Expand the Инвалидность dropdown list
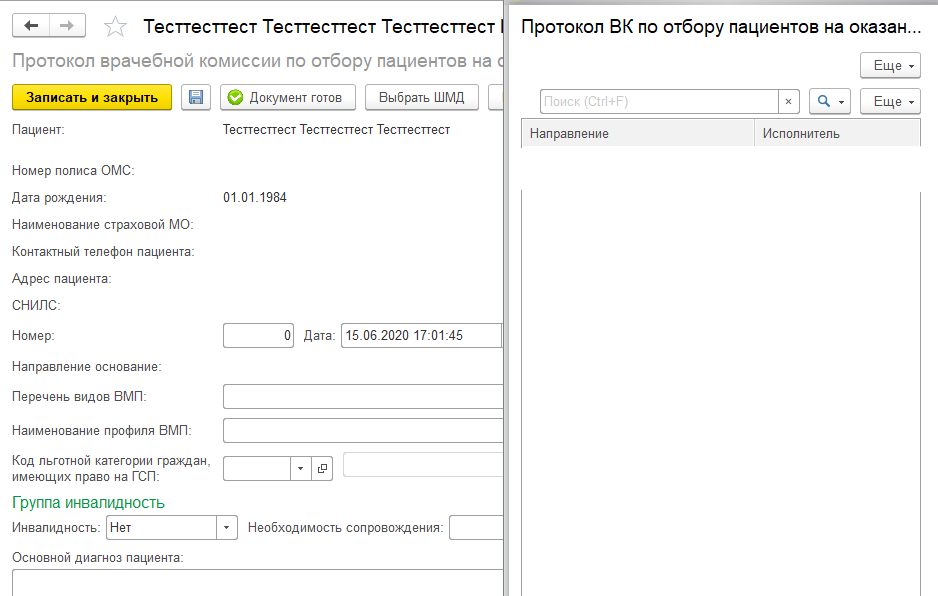This screenshot has width=938, height=596. coord(228,527)
